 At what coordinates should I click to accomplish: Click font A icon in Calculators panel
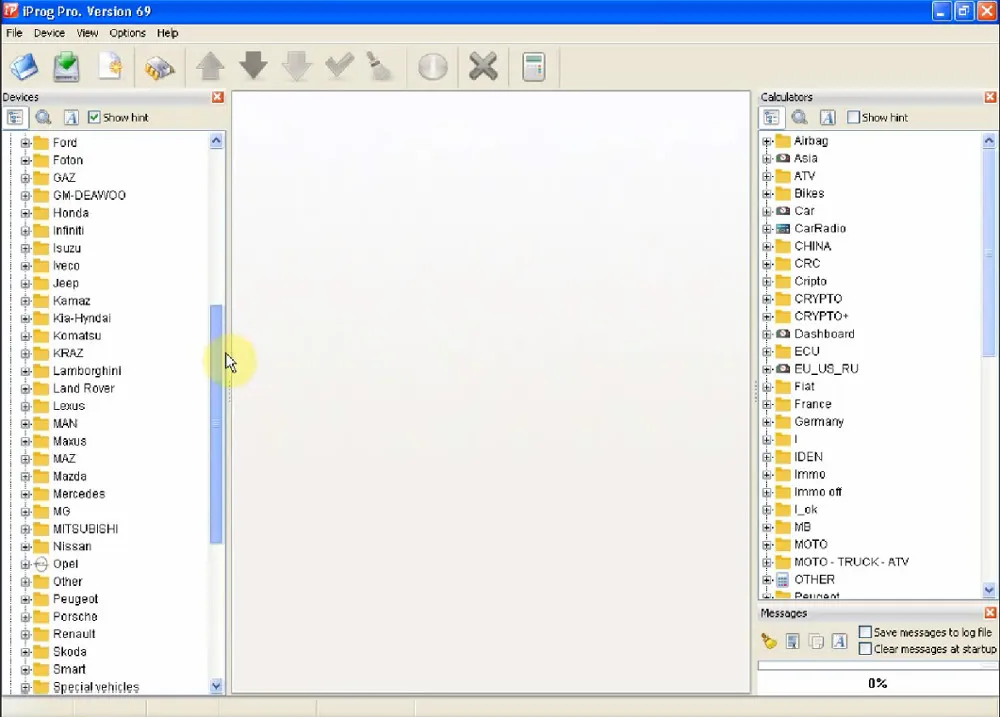click(x=827, y=117)
